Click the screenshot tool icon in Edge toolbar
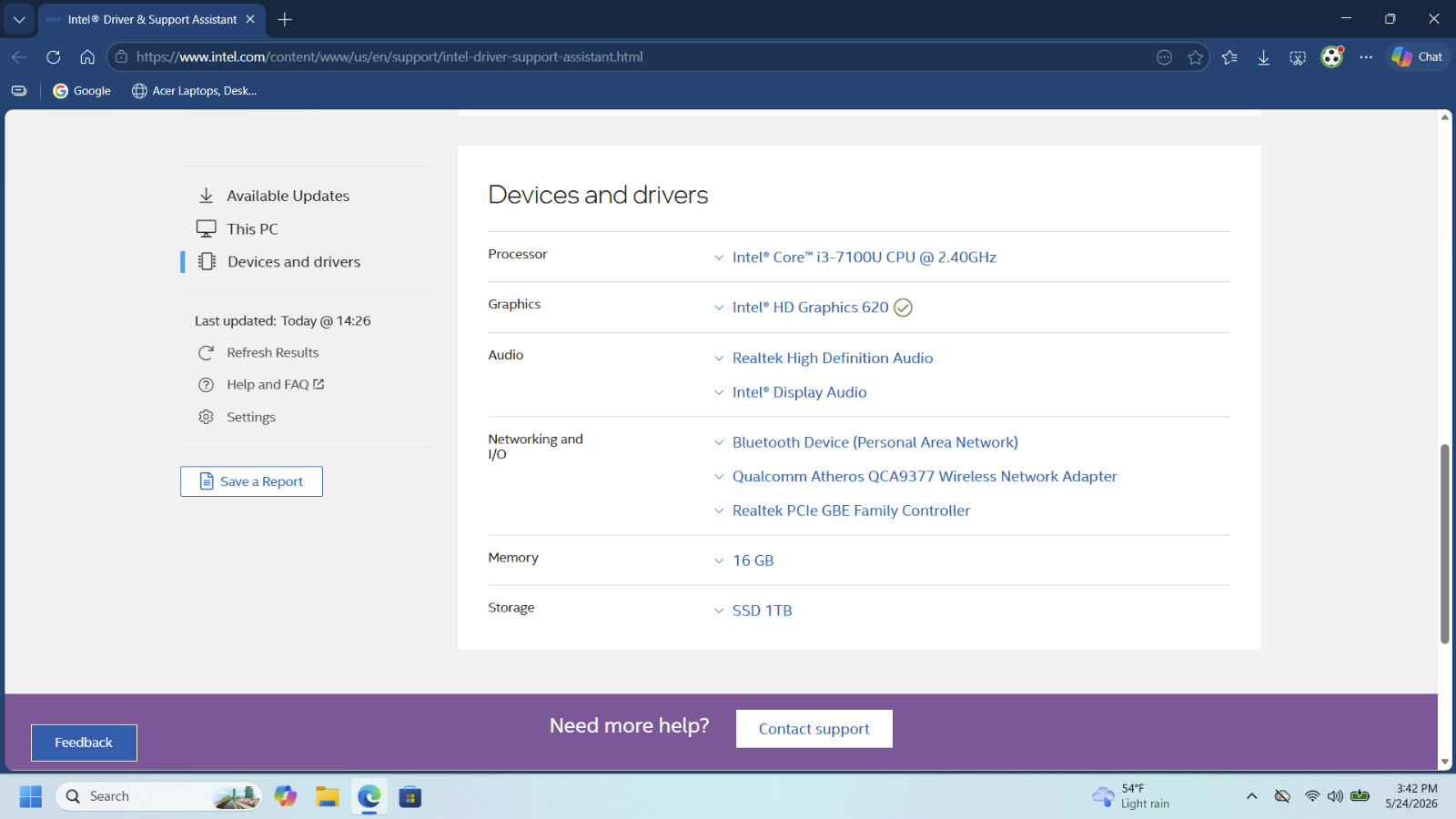 pos(1298,57)
